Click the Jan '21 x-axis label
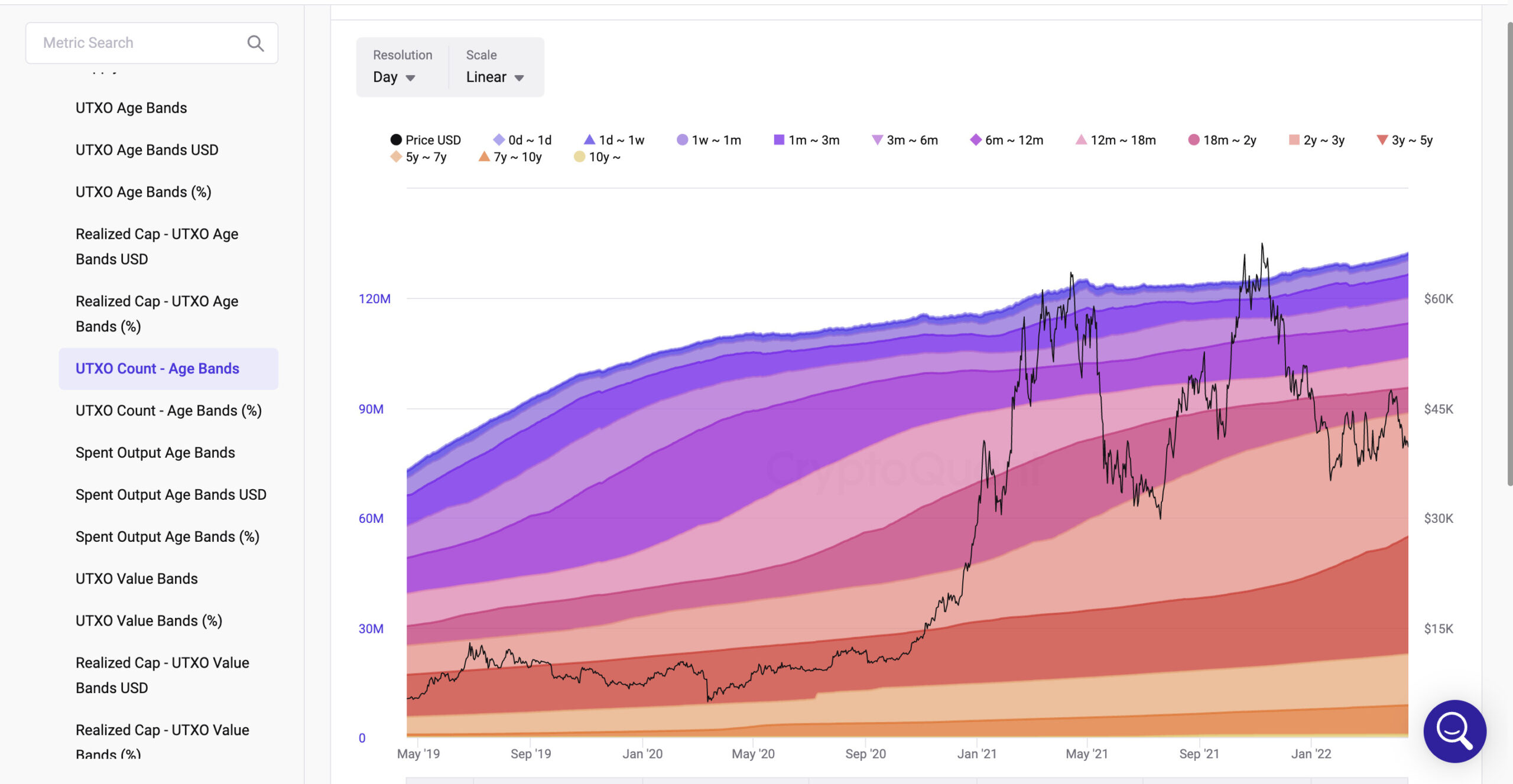Image resolution: width=1513 pixels, height=784 pixels. [x=977, y=754]
